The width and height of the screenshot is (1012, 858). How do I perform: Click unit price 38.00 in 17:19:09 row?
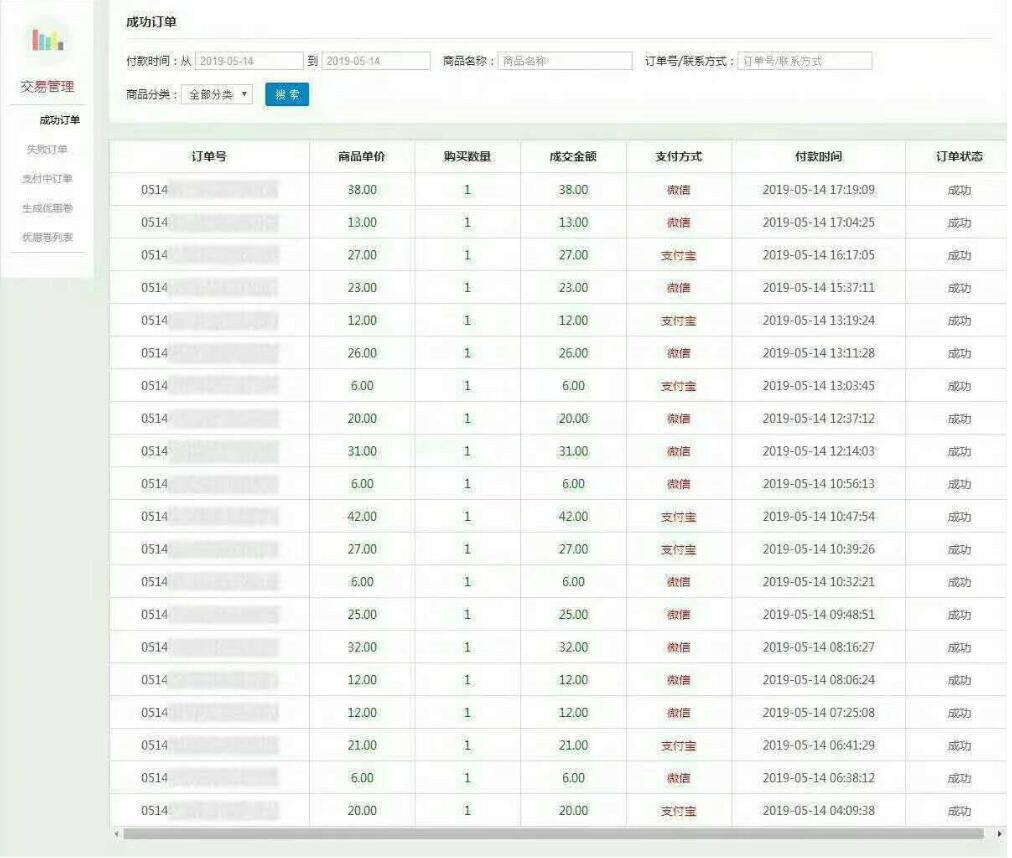click(362, 190)
